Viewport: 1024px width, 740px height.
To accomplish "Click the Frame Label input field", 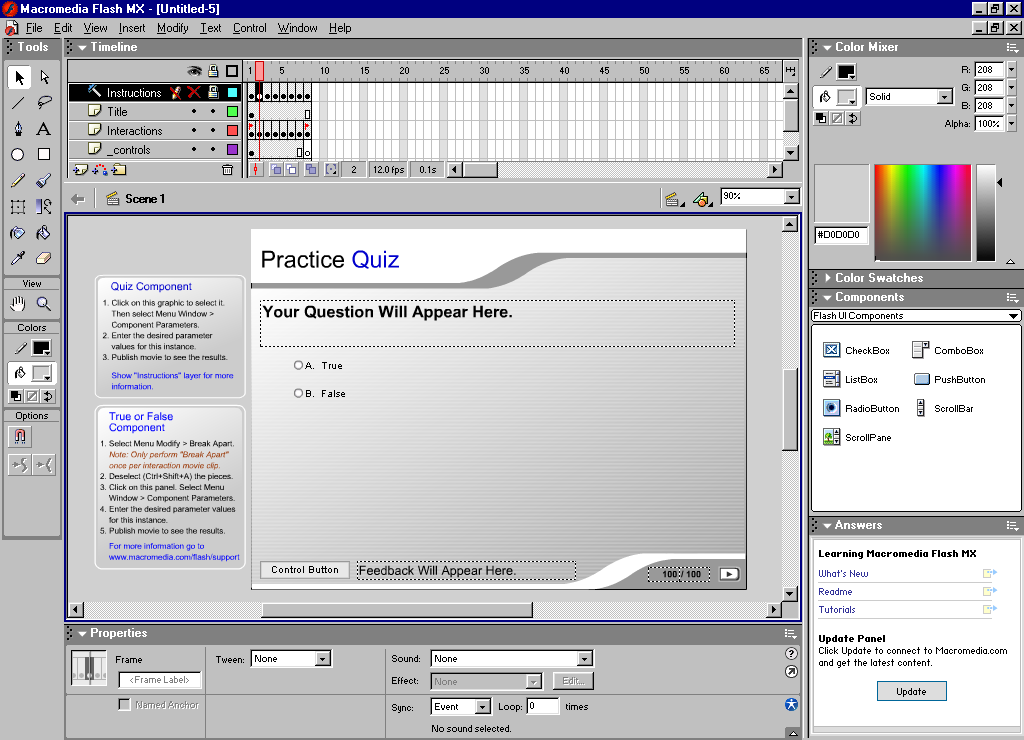I will click(x=159, y=680).
